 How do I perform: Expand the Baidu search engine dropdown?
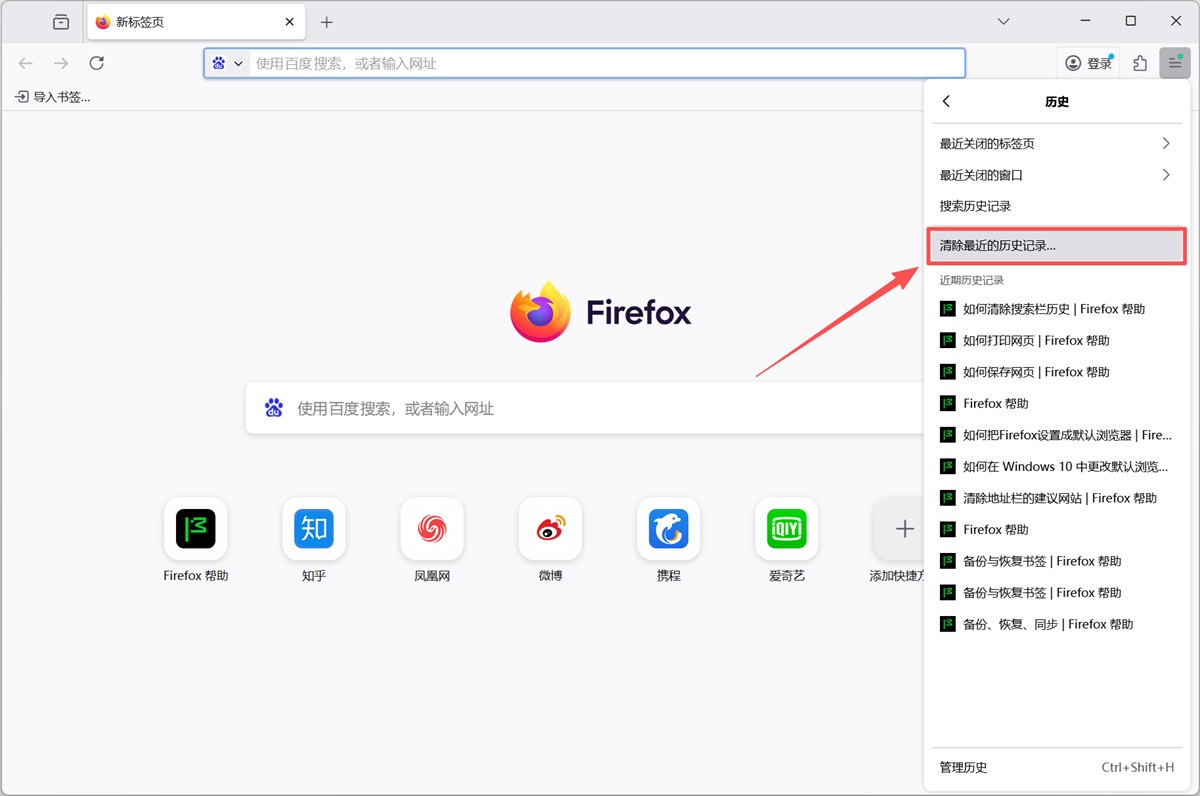click(227, 63)
